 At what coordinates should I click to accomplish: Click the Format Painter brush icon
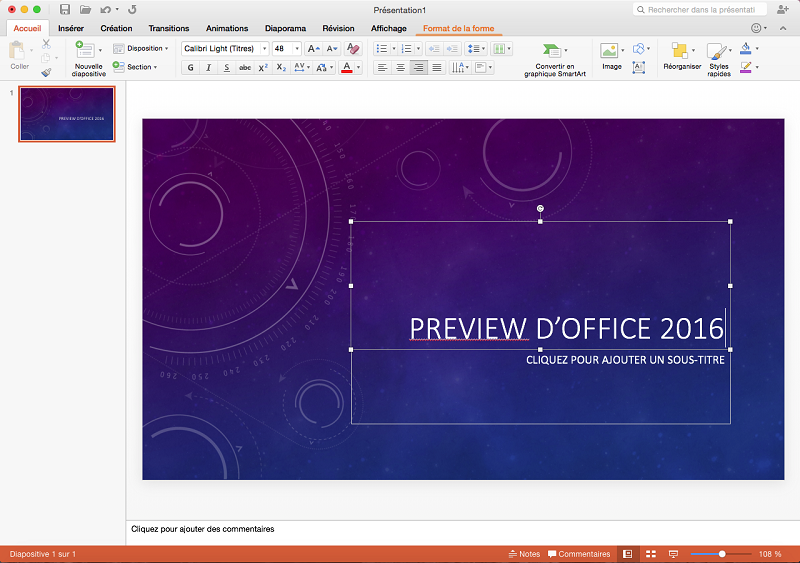(46, 72)
